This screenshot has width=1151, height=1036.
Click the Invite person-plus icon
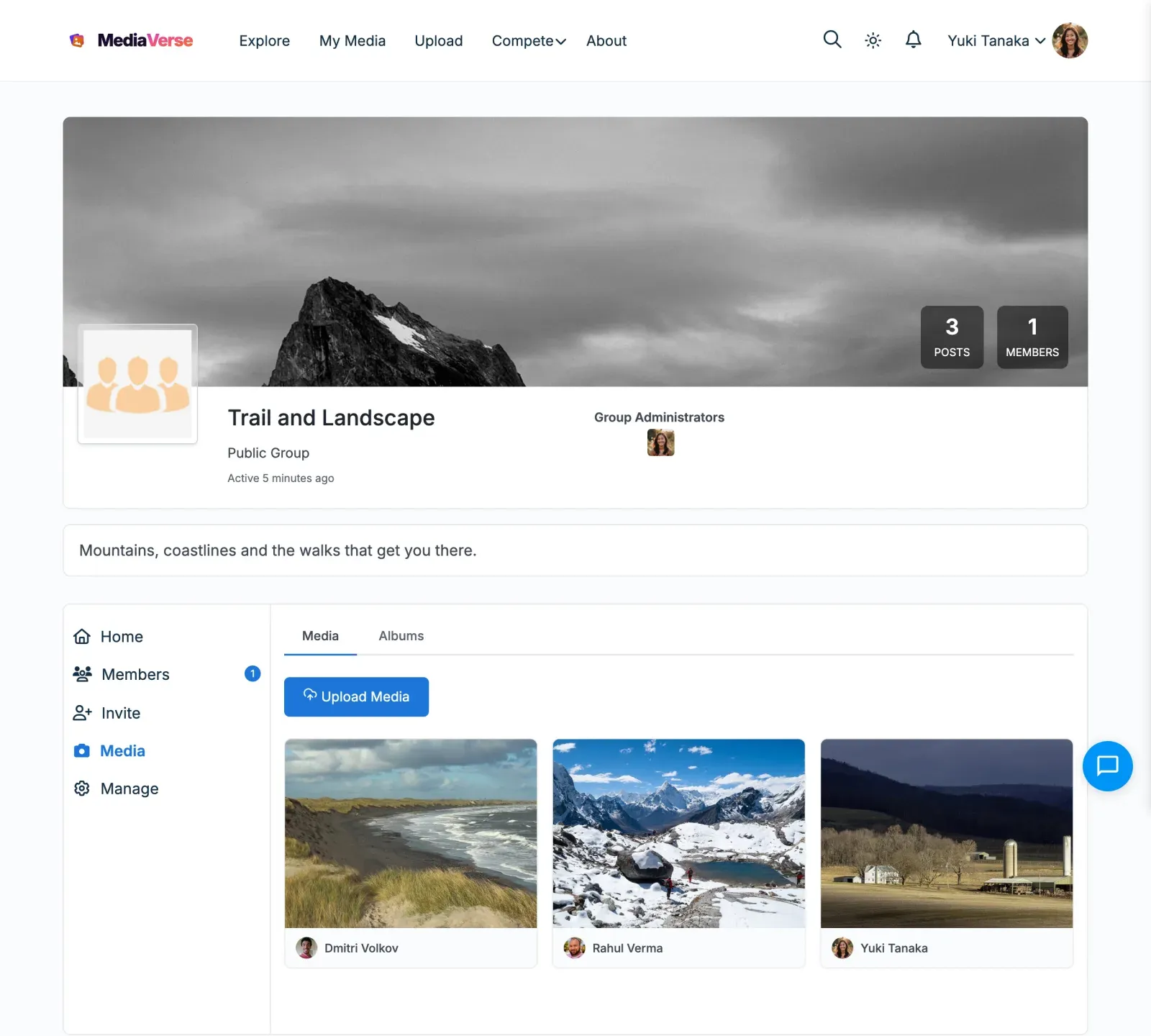pyautogui.click(x=83, y=713)
